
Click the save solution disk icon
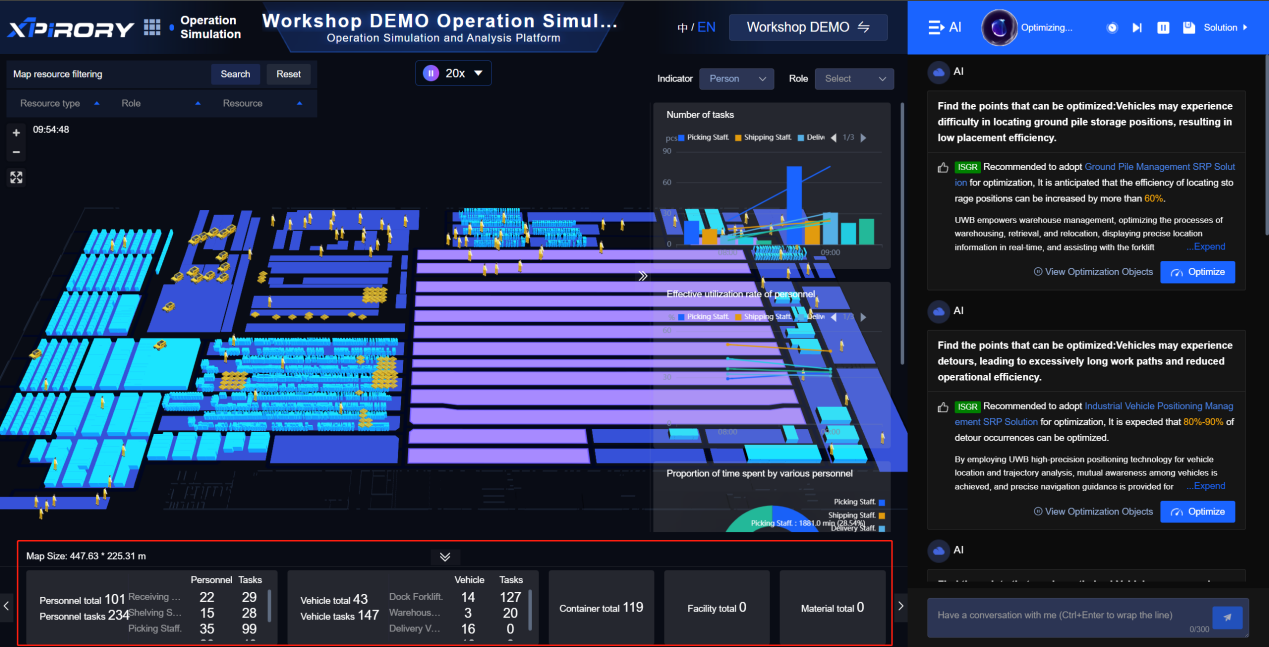[x=1188, y=28]
